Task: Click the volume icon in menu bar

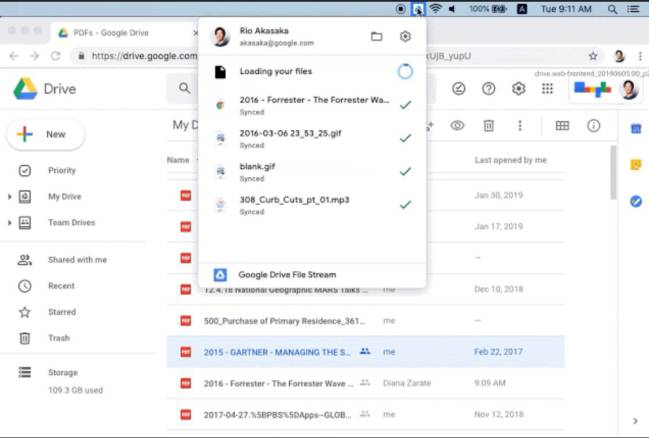Action: 452,9
